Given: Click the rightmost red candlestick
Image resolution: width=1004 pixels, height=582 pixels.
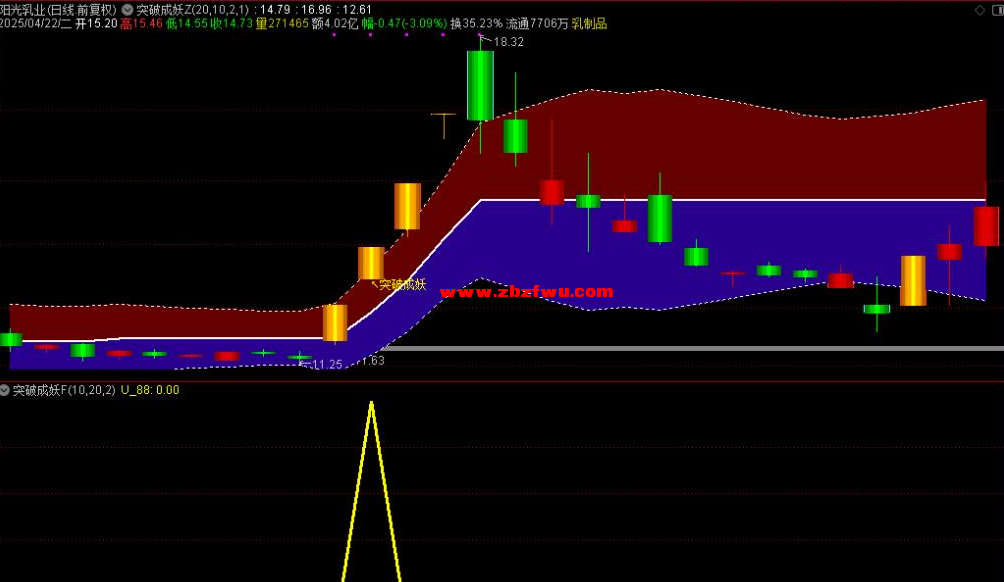Looking at the screenshot, I should click(986, 226).
